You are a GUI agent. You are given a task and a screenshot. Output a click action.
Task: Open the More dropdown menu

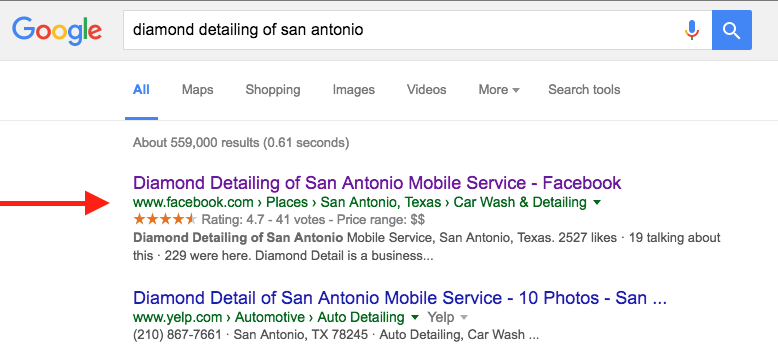pos(499,90)
